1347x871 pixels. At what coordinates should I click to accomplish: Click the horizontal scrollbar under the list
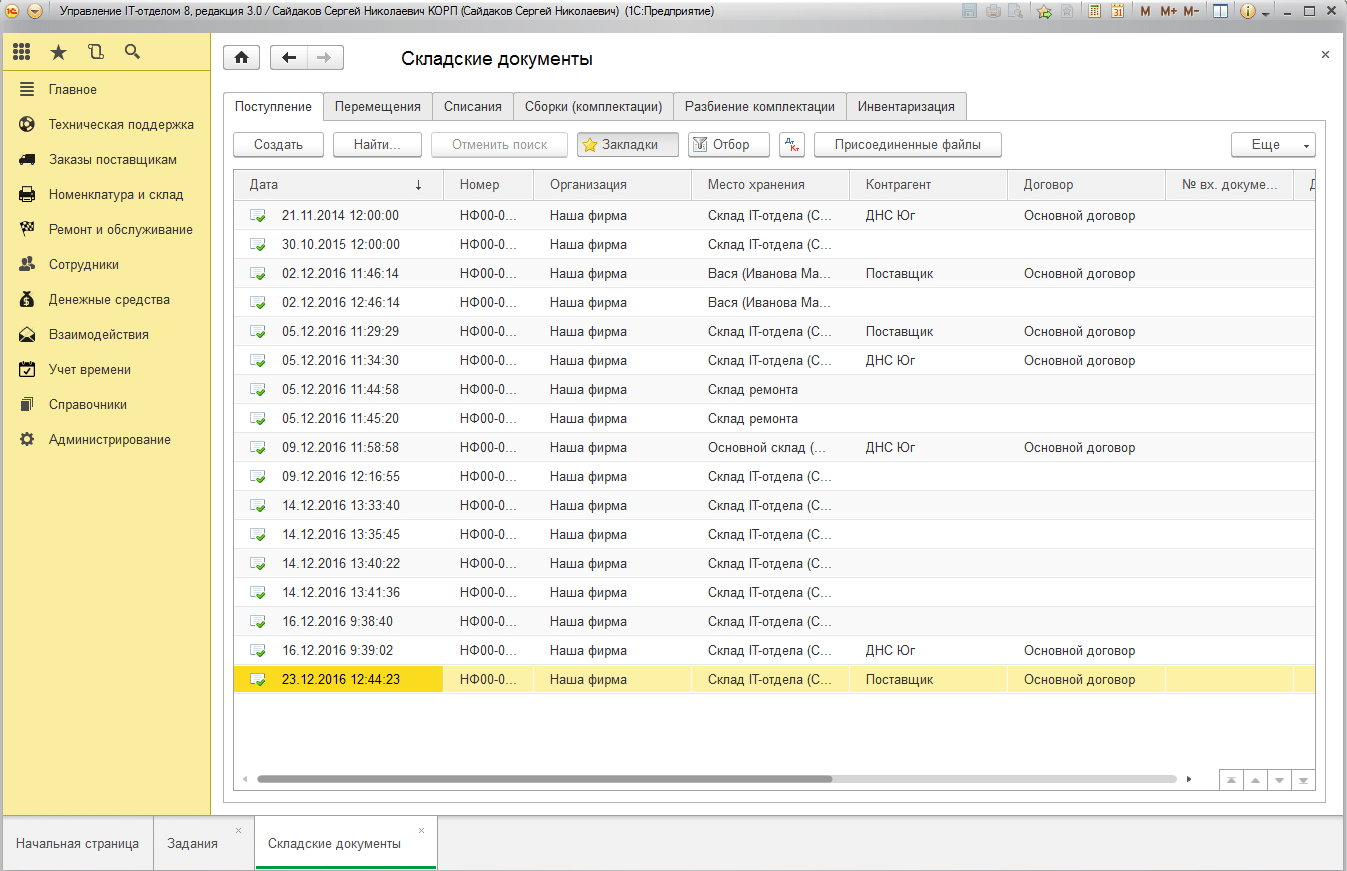pyautogui.click(x=544, y=778)
